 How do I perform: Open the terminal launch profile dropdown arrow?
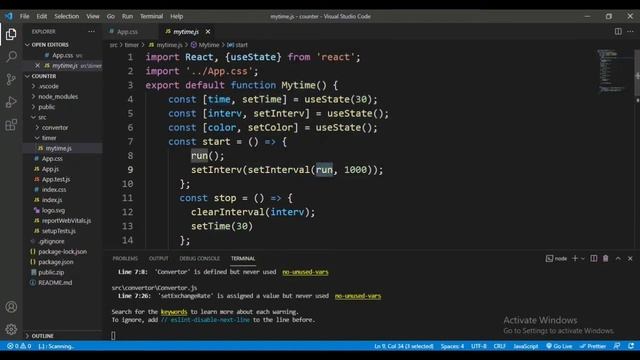[x=582, y=258]
